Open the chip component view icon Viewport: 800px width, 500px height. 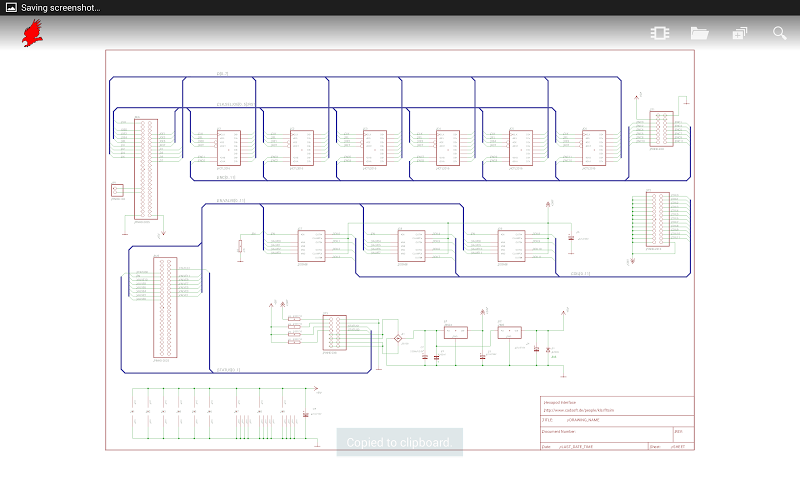point(660,33)
